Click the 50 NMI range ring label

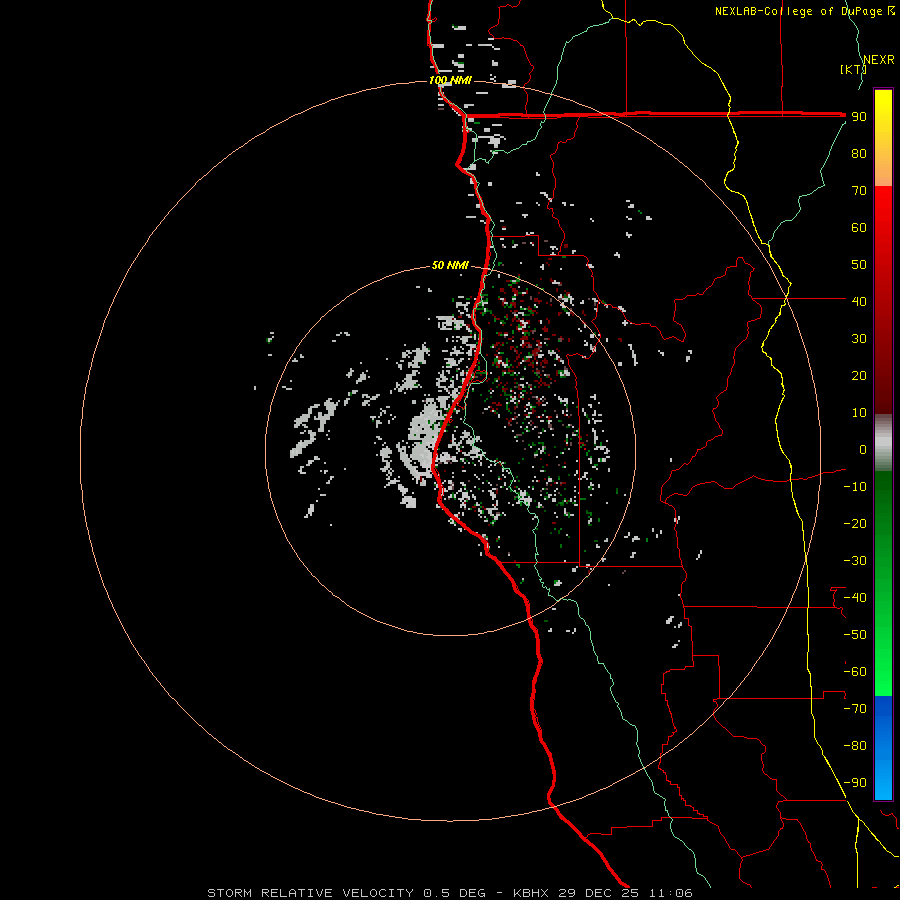450,265
